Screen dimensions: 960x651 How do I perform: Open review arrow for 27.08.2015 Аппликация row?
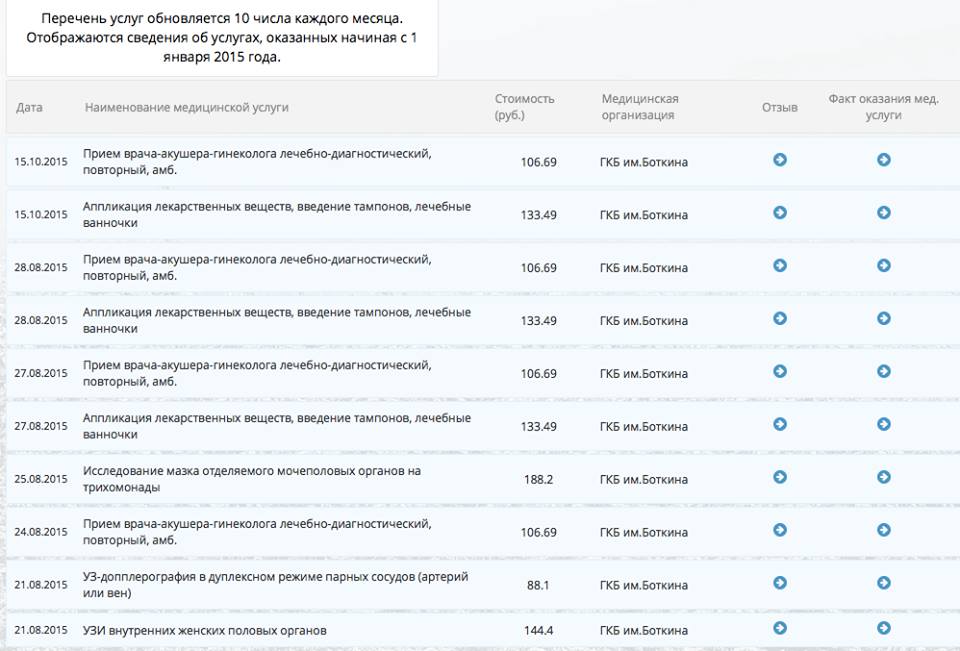pos(780,424)
